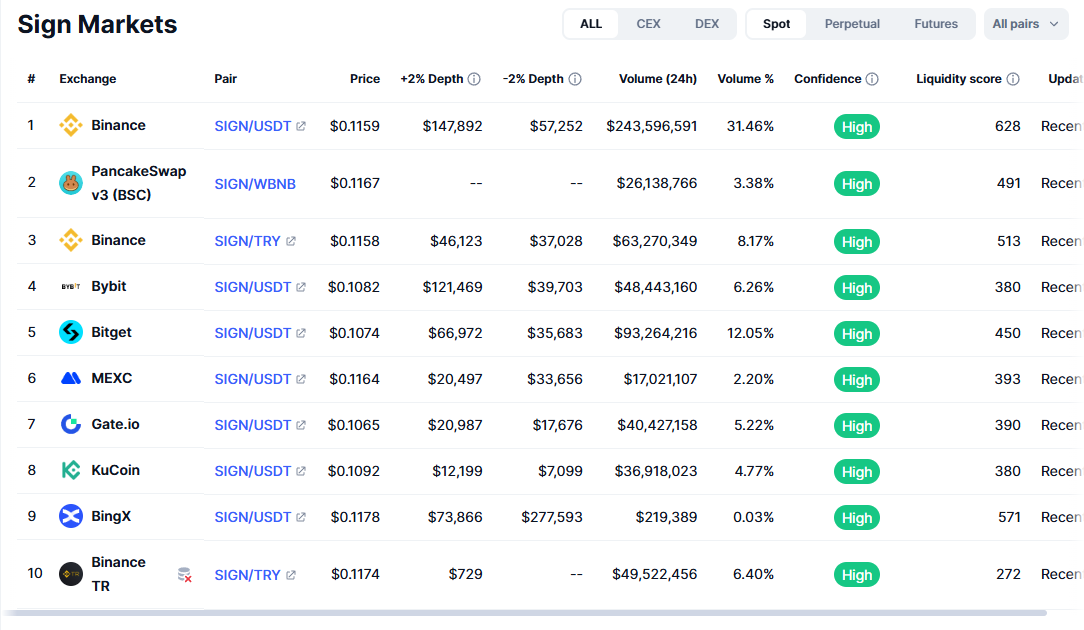Show info icon next to Liquidity score
1084x630 pixels.
1013,79
